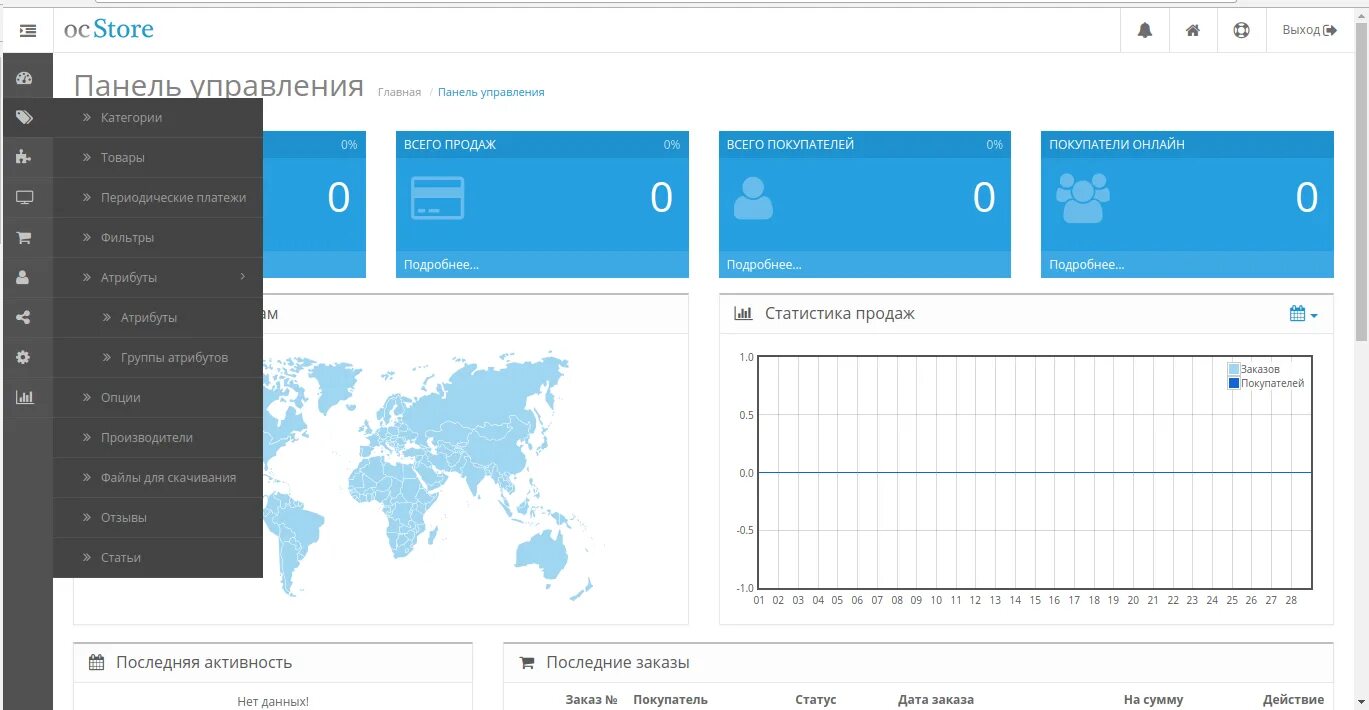This screenshot has height=710, width=1369.
Task: Open Фильтры in the catalog menu
Action: tap(158, 237)
